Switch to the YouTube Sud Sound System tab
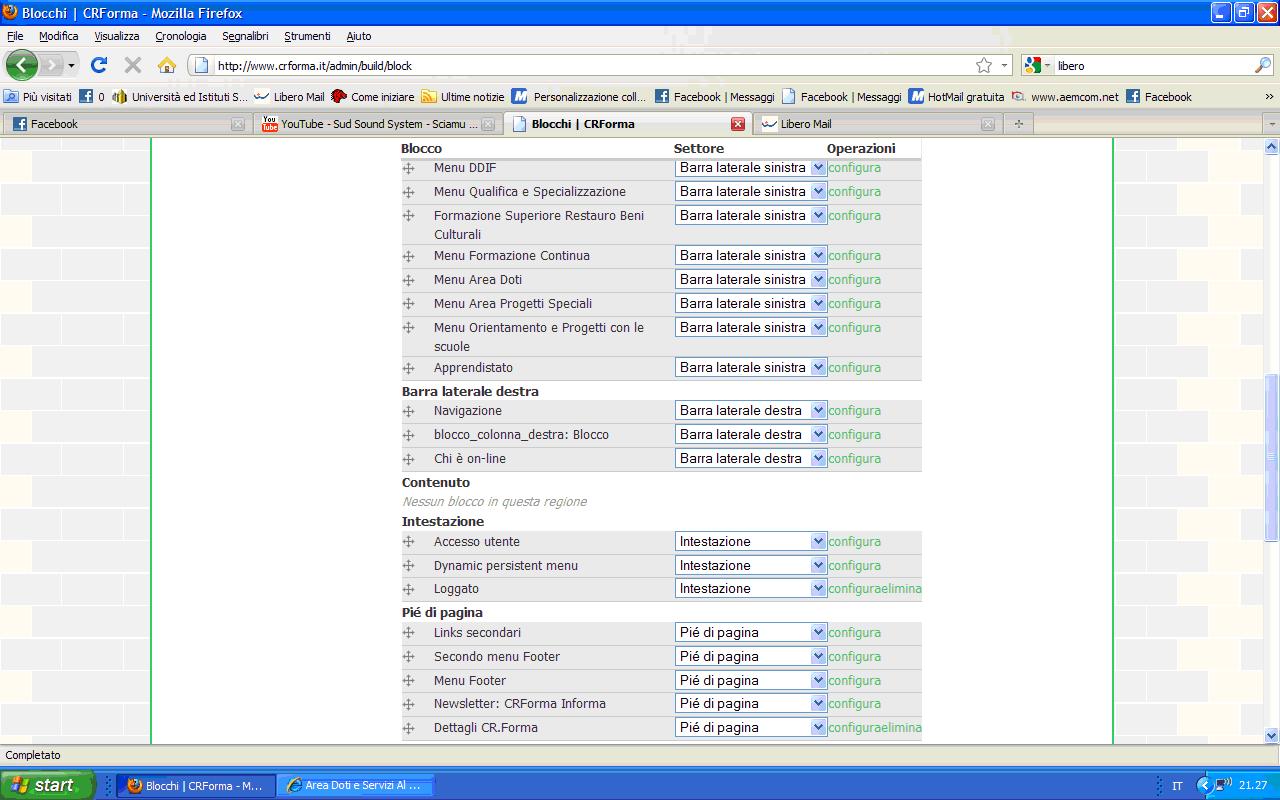Image resolution: width=1280 pixels, height=800 pixels. click(378, 124)
